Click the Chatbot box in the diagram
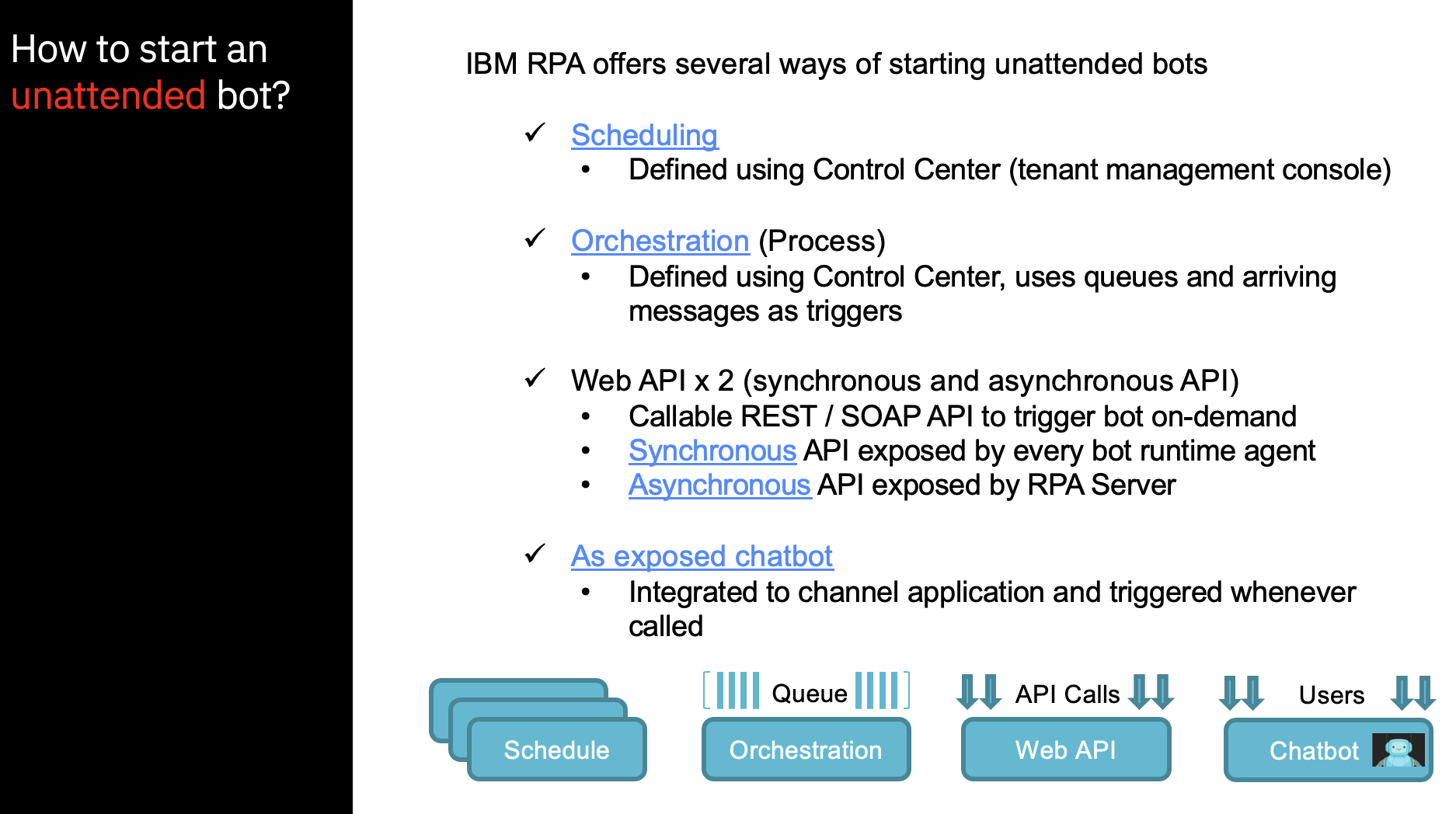The image size is (1456, 814). (x=1328, y=750)
